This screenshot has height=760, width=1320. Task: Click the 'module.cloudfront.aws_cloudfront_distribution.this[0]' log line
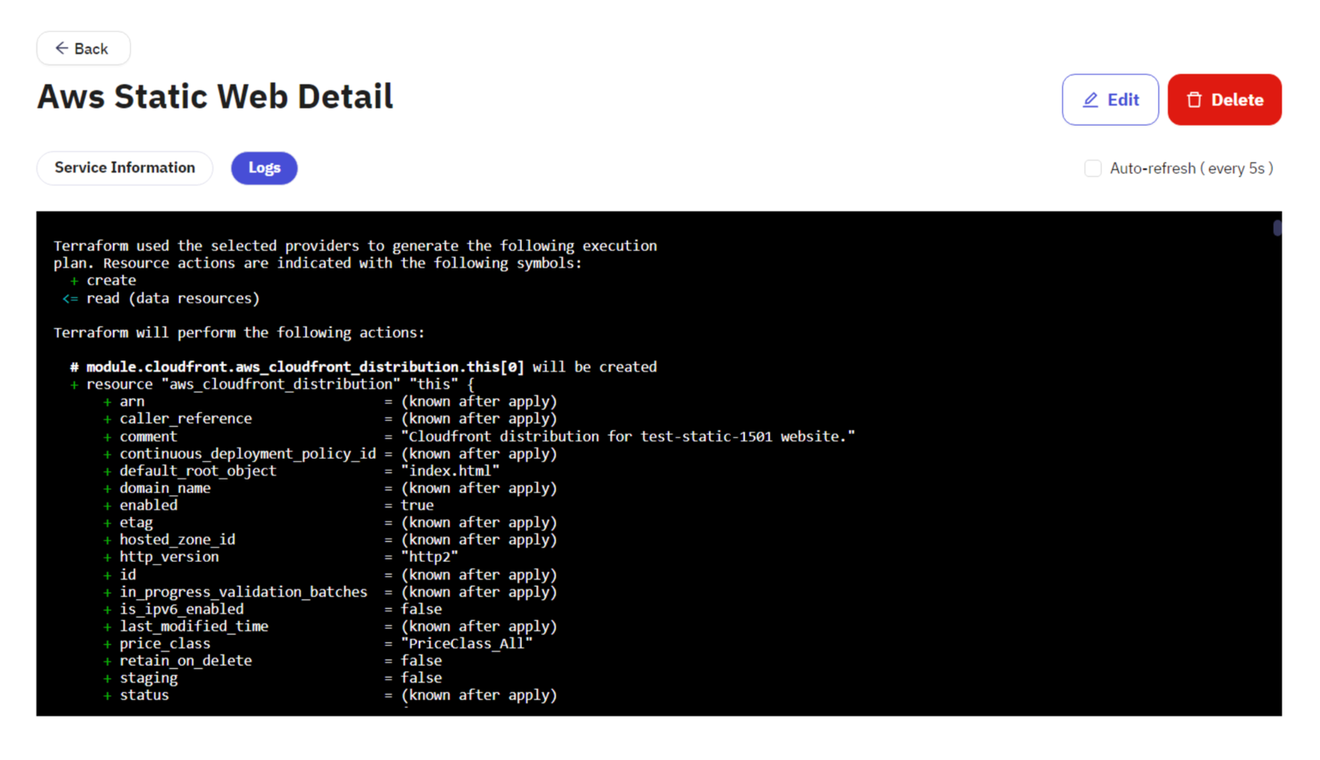tap(363, 367)
